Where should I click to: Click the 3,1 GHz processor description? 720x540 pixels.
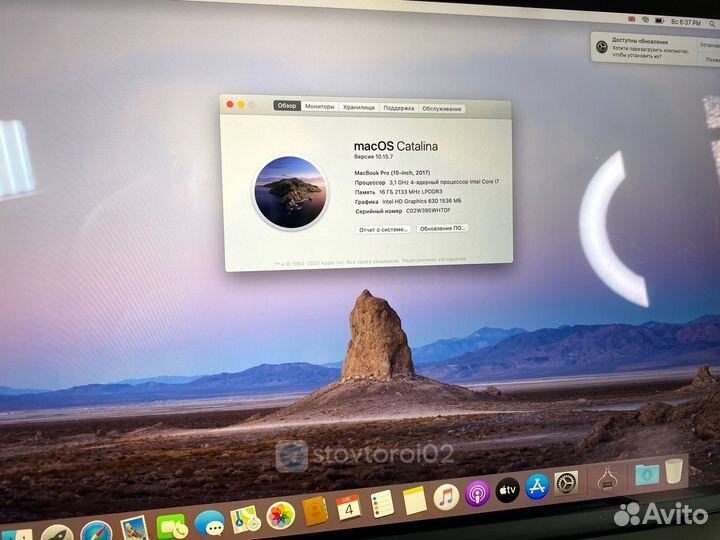click(x=444, y=182)
